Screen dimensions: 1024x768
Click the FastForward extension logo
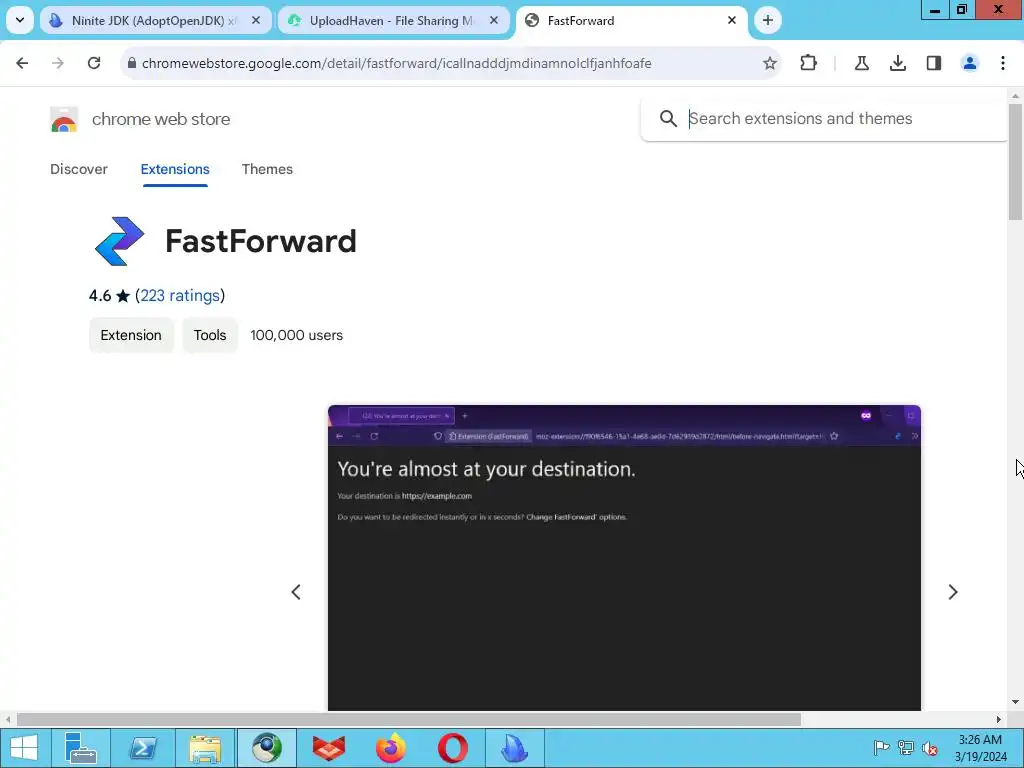pos(120,241)
